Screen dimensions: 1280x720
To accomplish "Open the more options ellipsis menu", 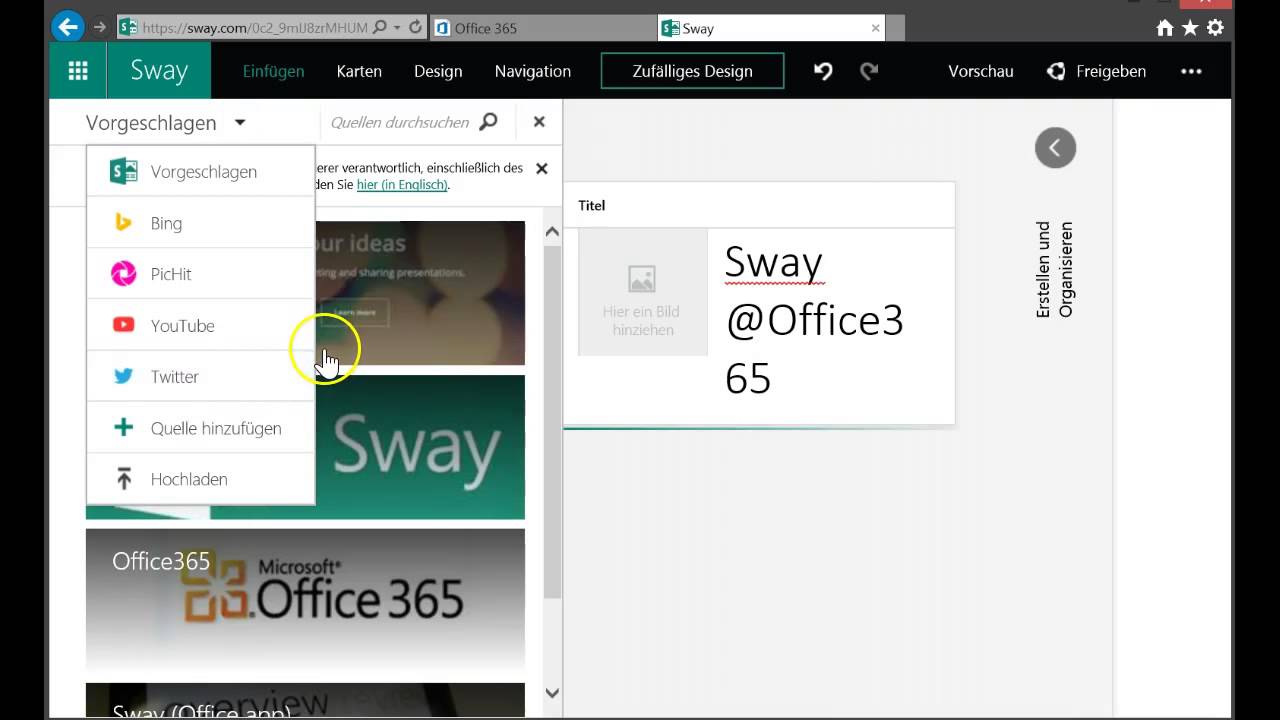I will (1191, 71).
